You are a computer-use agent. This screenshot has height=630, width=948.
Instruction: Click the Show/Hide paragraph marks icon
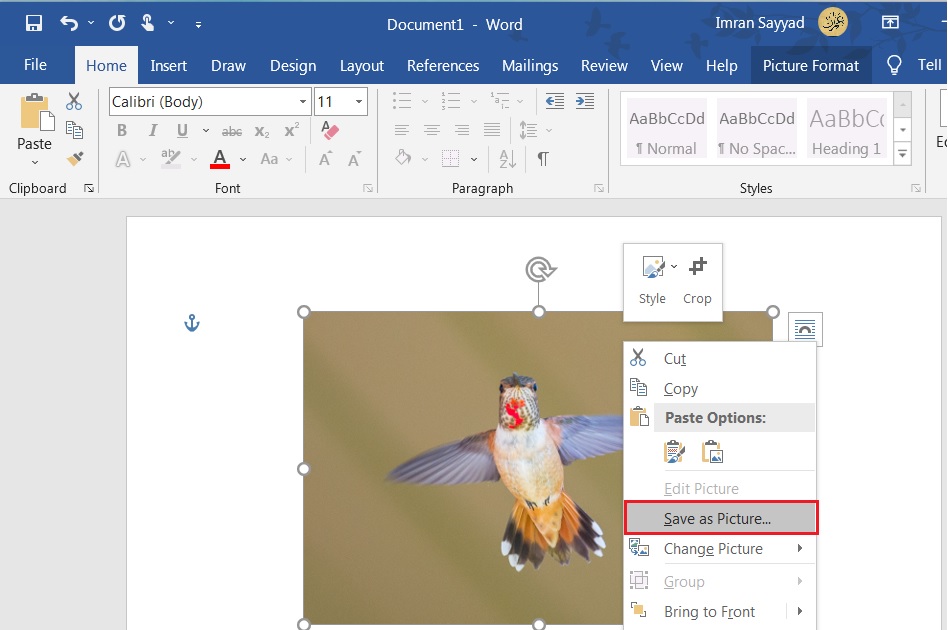point(543,159)
